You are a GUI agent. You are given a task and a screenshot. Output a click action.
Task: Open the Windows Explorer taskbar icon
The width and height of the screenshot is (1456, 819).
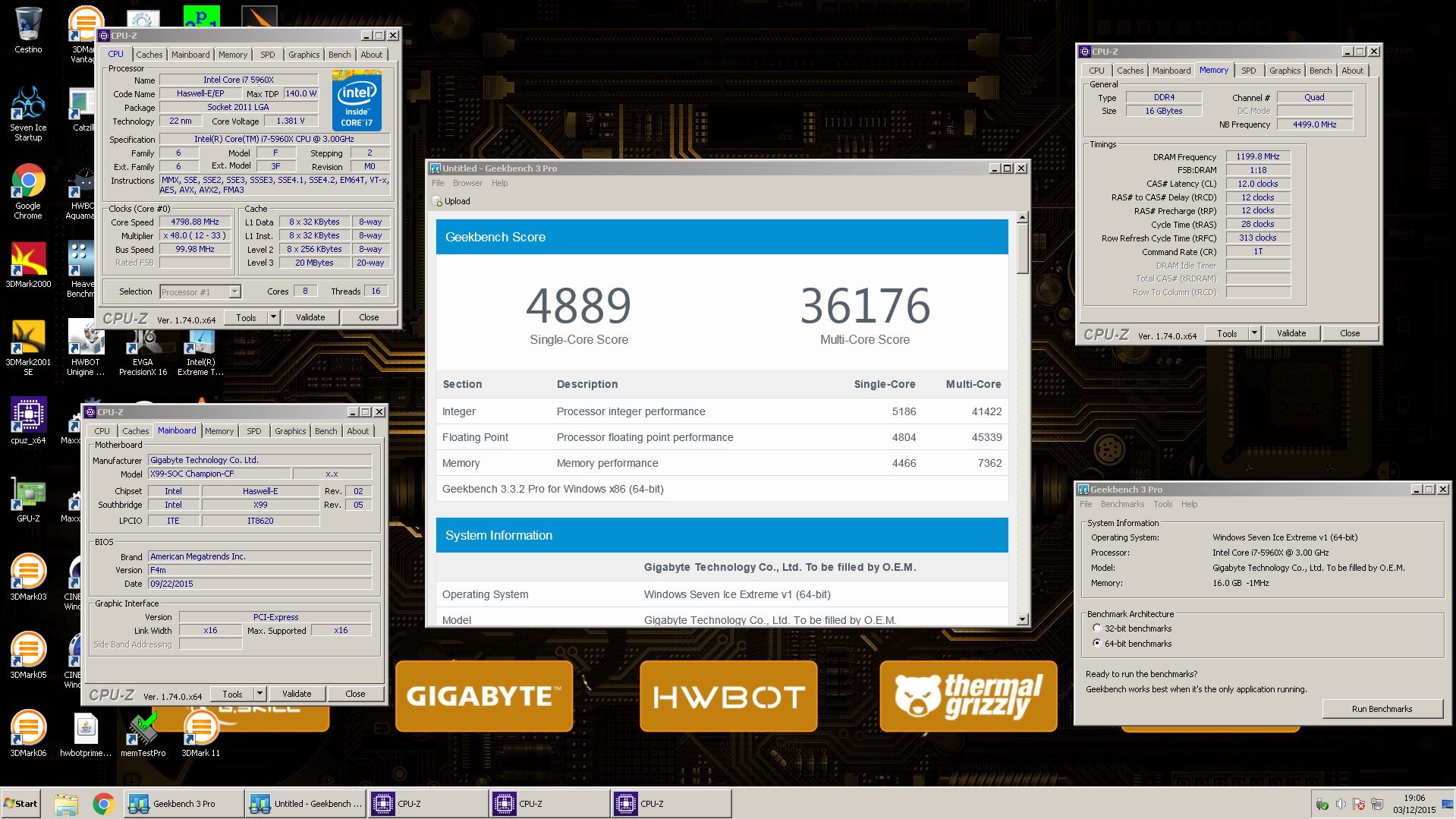tap(66, 804)
